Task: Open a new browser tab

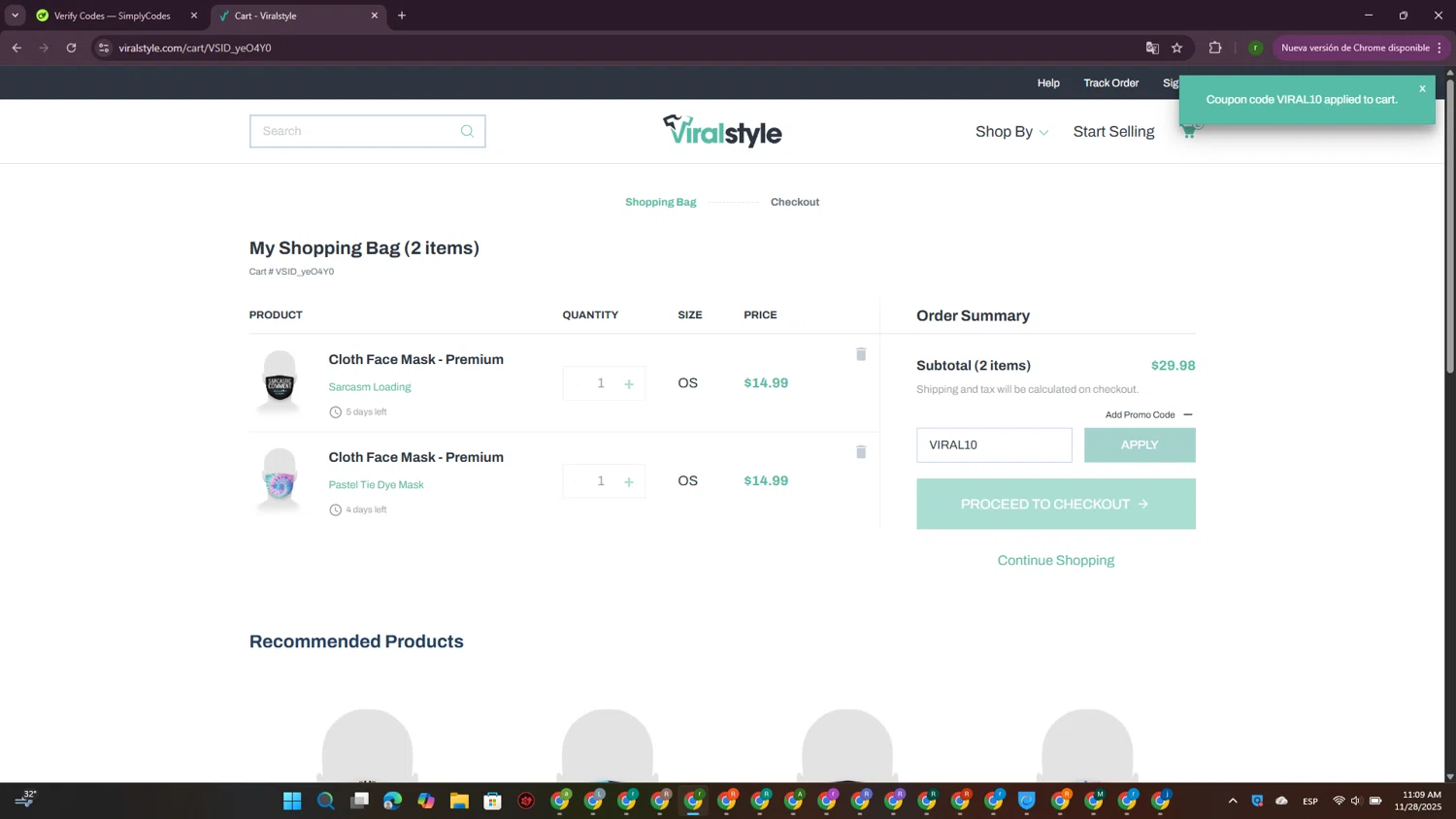Action: (402, 16)
